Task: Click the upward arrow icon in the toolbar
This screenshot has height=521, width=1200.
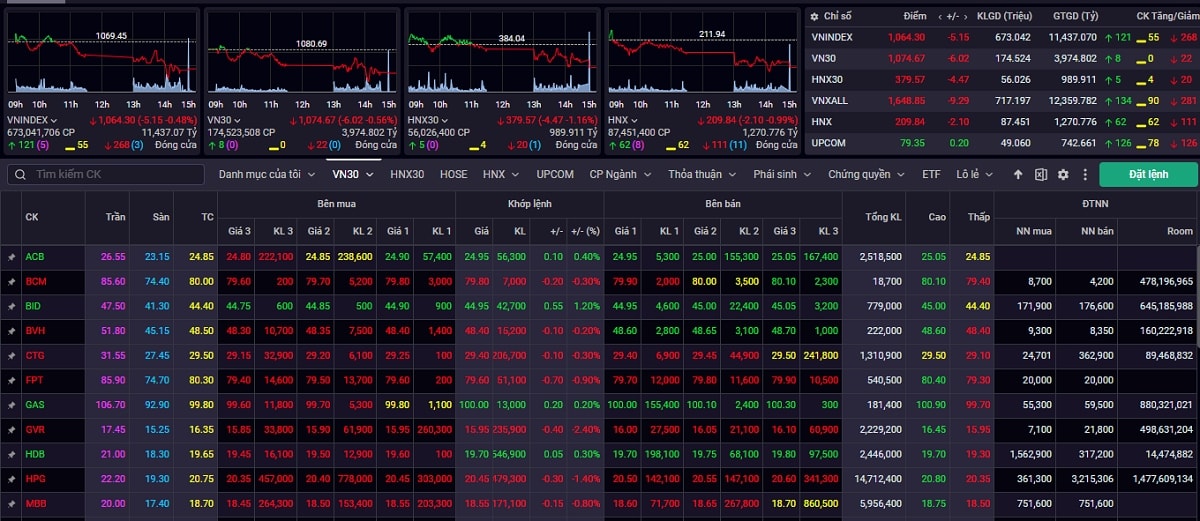Action: pyautogui.click(x=1018, y=174)
